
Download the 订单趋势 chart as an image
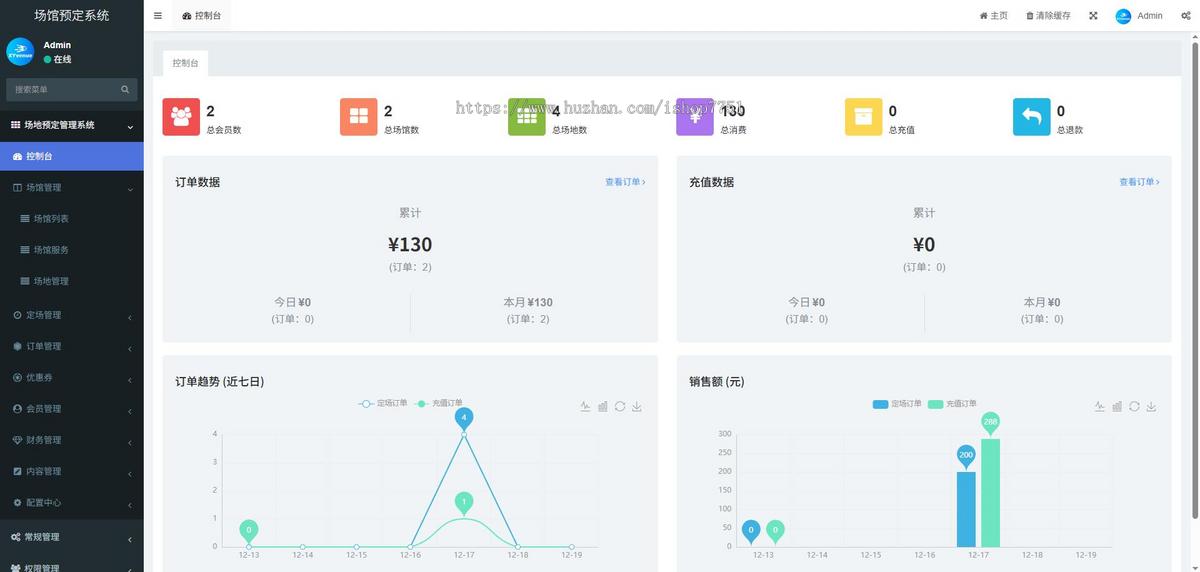pos(637,406)
